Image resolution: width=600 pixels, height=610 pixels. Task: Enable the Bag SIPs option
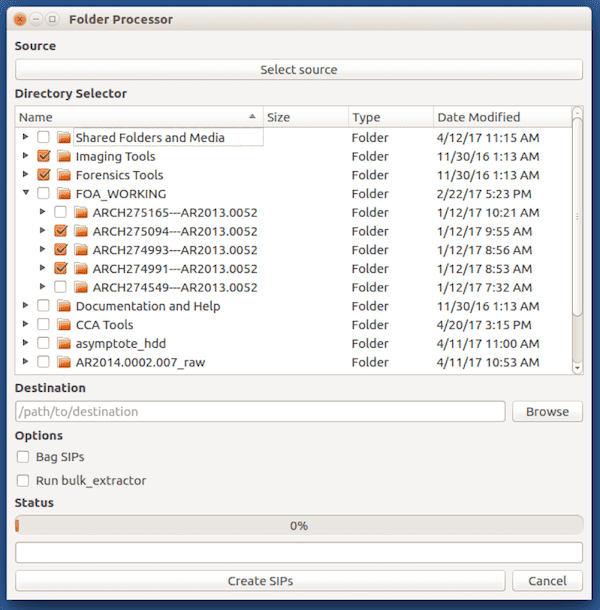click(x=23, y=457)
